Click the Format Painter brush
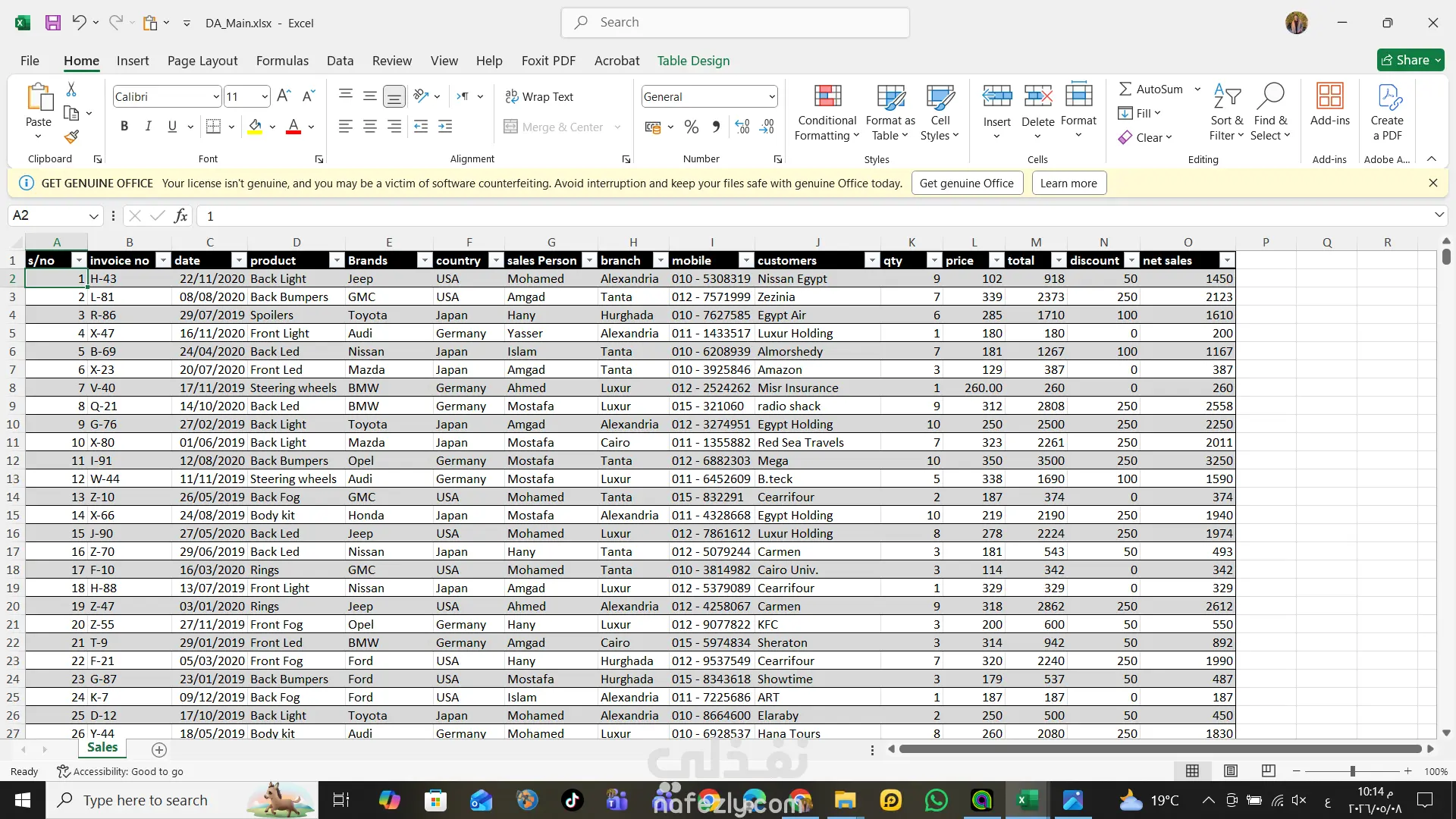The height and width of the screenshot is (819, 1456). [x=71, y=136]
